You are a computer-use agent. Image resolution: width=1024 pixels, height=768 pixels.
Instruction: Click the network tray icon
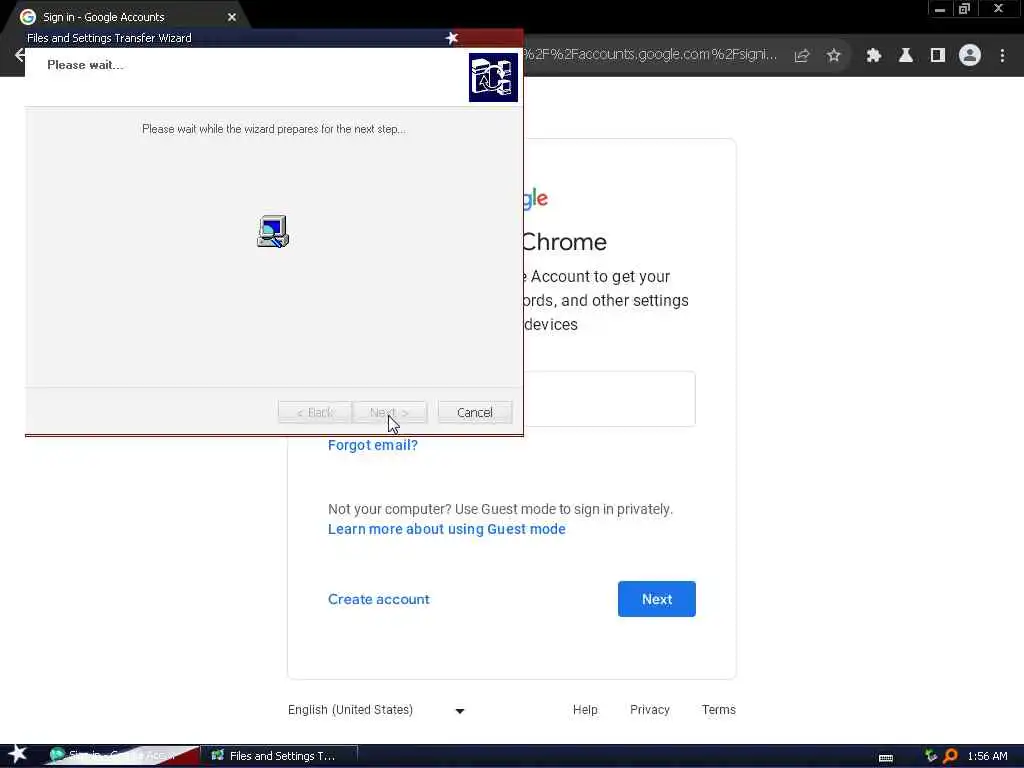931,756
